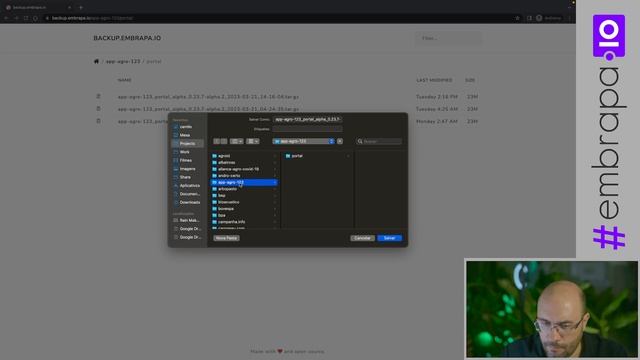Screen dimensions: 640x360
Task: Open the app-agro-123 breadcrumb link
Action: 123,61
